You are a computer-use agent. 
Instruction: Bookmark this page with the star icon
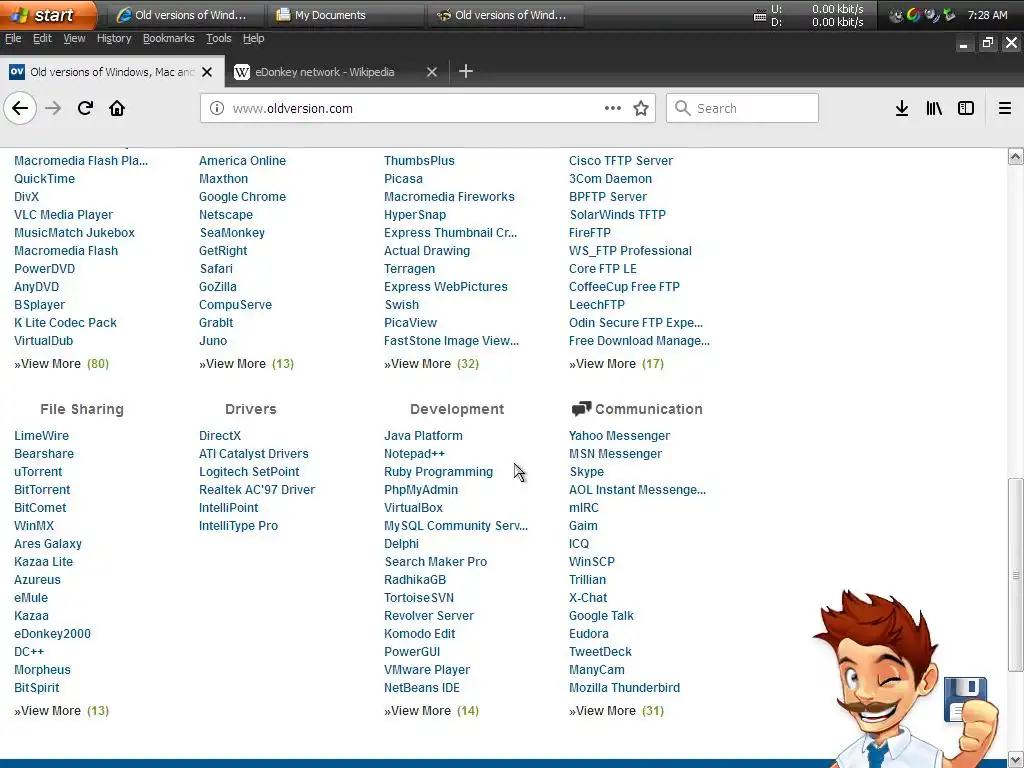point(641,108)
